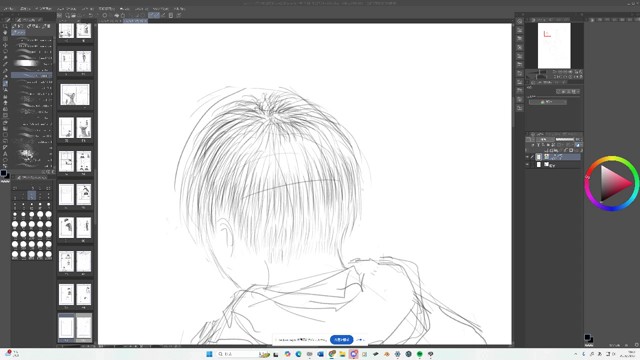Image resolution: width=640 pixels, height=360 pixels.
Task: Toggle visibility eye of the bottom paper layer
Action: coord(527,164)
